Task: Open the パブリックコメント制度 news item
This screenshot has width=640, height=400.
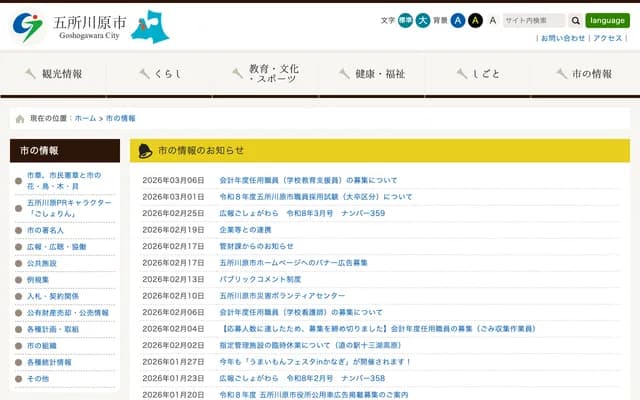Action: (260, 279)
